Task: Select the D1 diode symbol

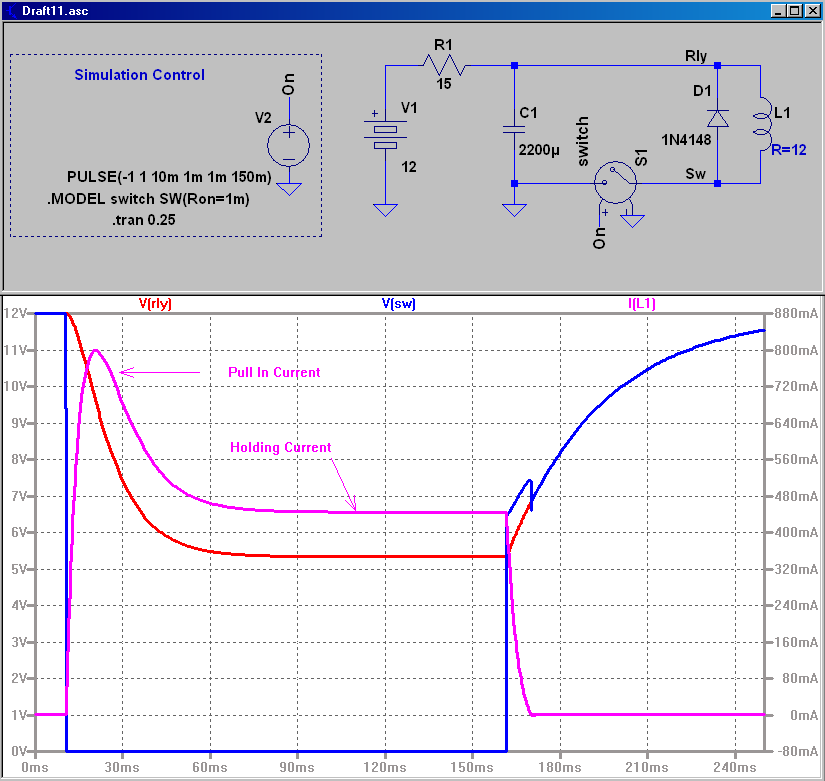Action: (718, 119)
